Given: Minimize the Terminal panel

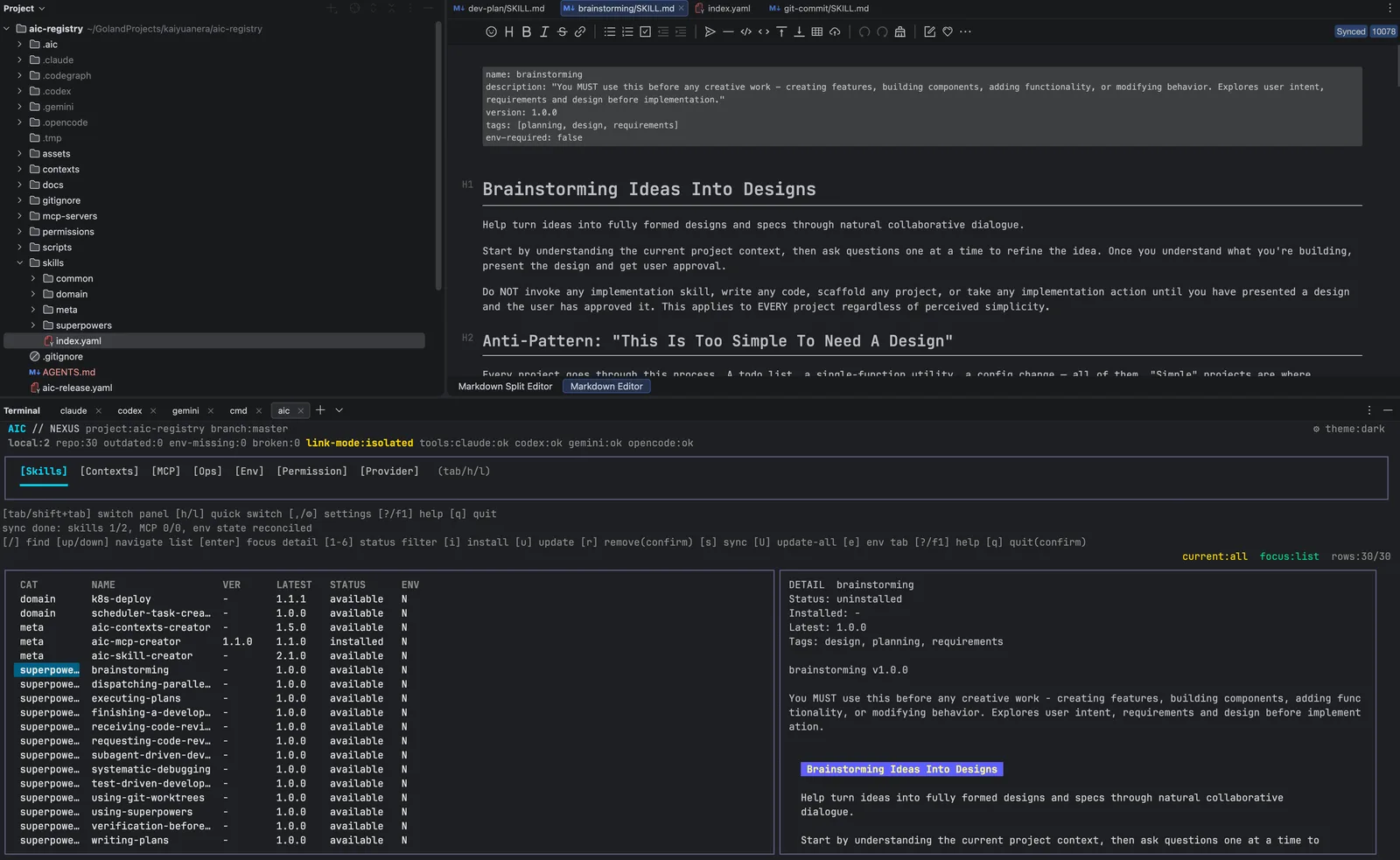Looking at the screenshot, I should 1388,410.
